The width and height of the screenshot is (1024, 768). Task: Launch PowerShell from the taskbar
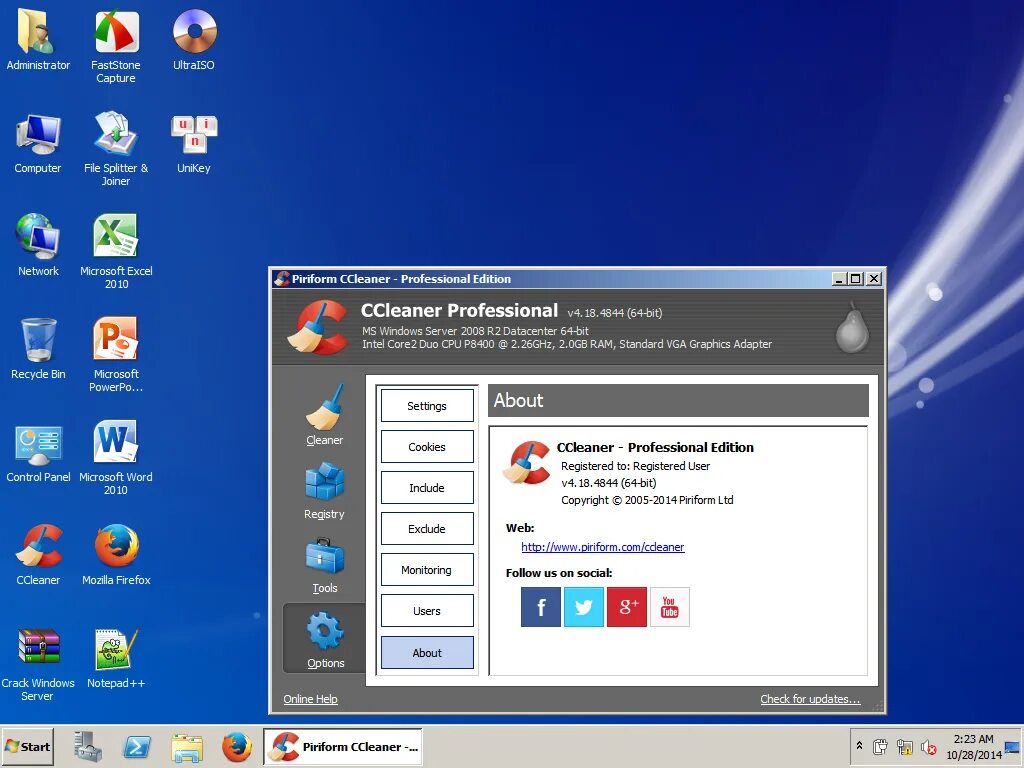137,746
